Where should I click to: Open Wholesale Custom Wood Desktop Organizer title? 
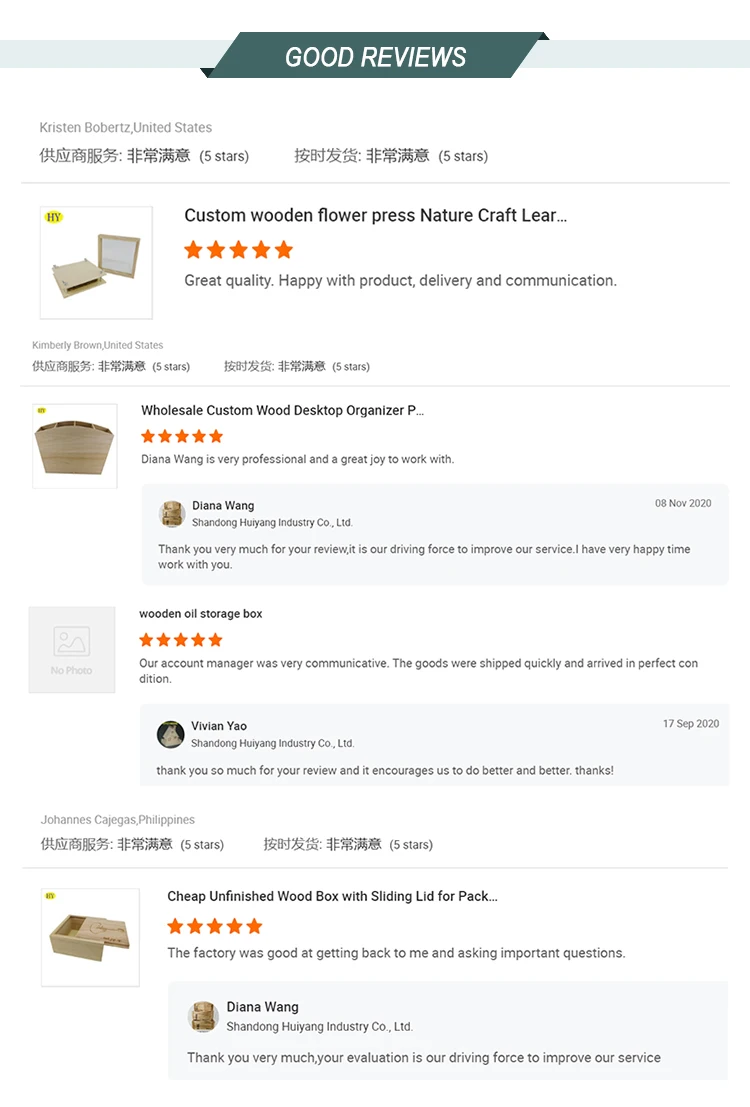pyautogui.click(x=282, y=410)
